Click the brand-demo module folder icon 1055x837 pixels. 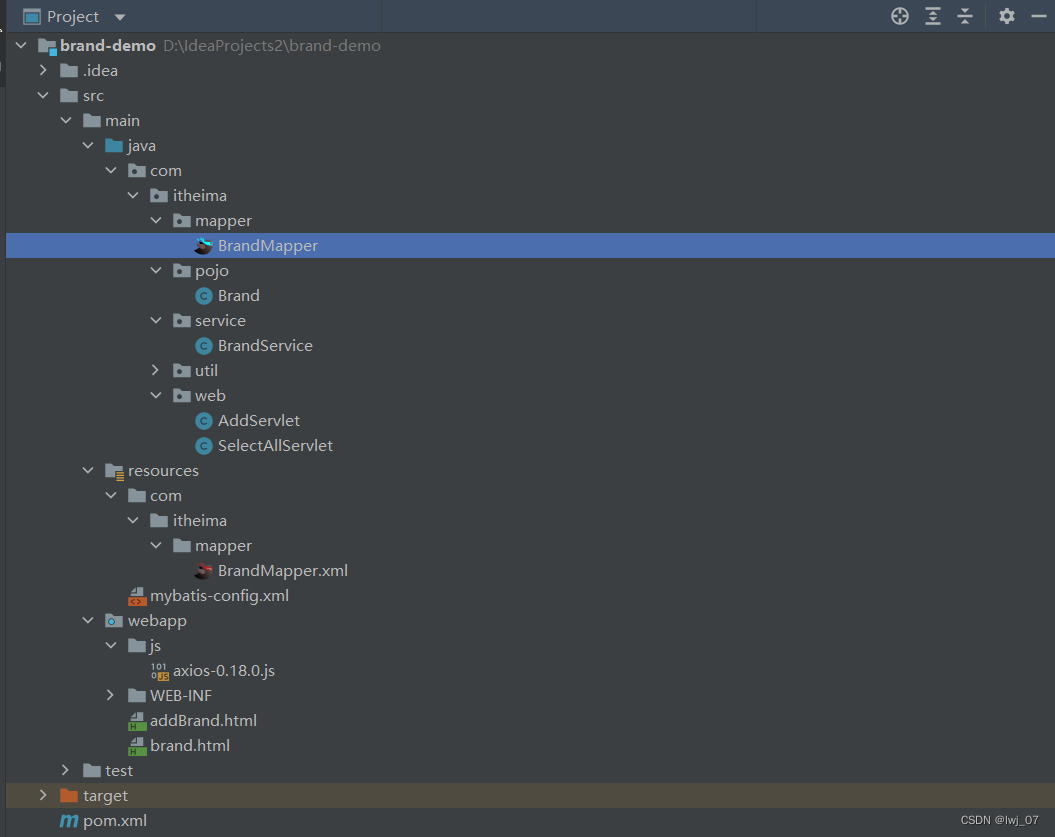[47, 46]
